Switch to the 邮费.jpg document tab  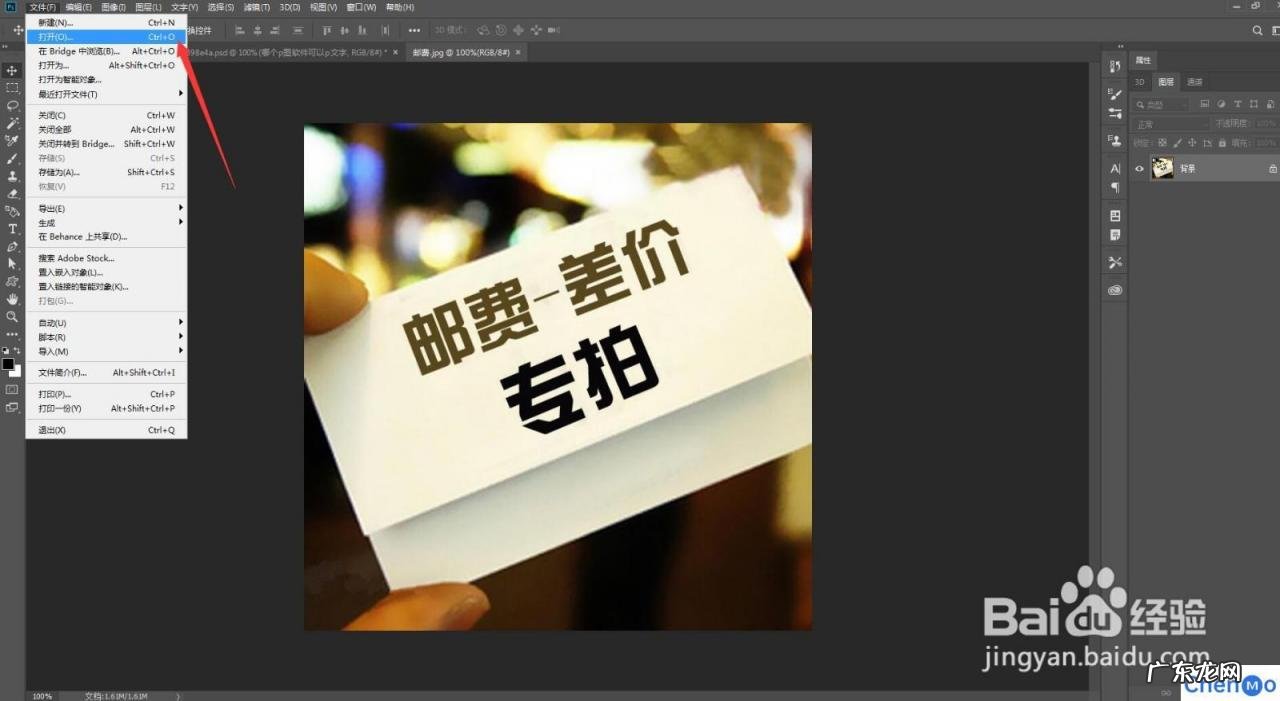coord(460,52)
